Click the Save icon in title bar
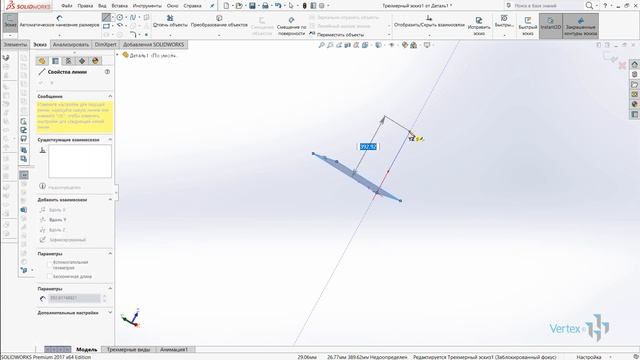The image size is (640, 360). pos(252,6)
